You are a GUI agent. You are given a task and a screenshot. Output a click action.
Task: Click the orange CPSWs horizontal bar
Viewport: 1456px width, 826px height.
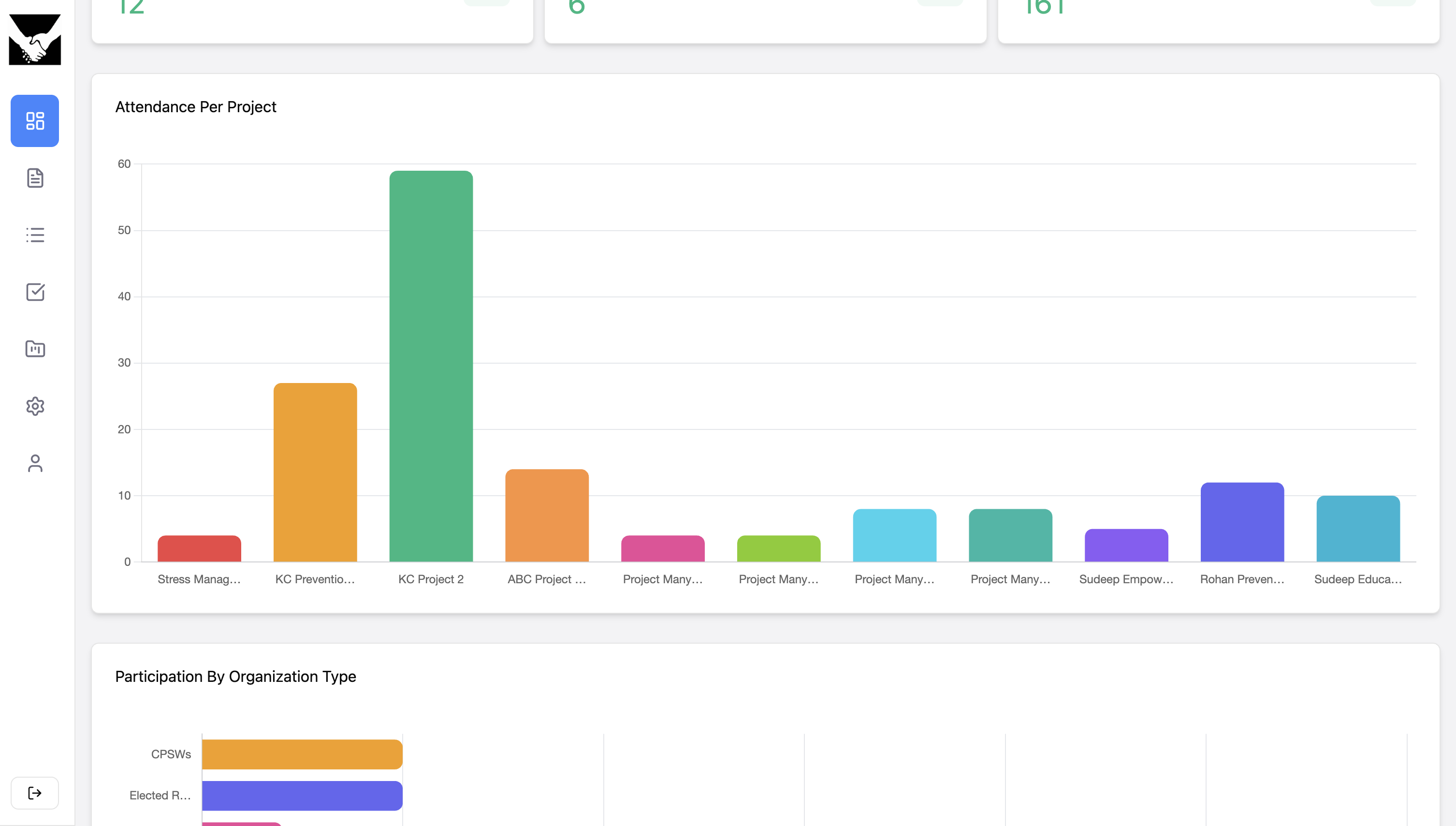click(302, 754)
